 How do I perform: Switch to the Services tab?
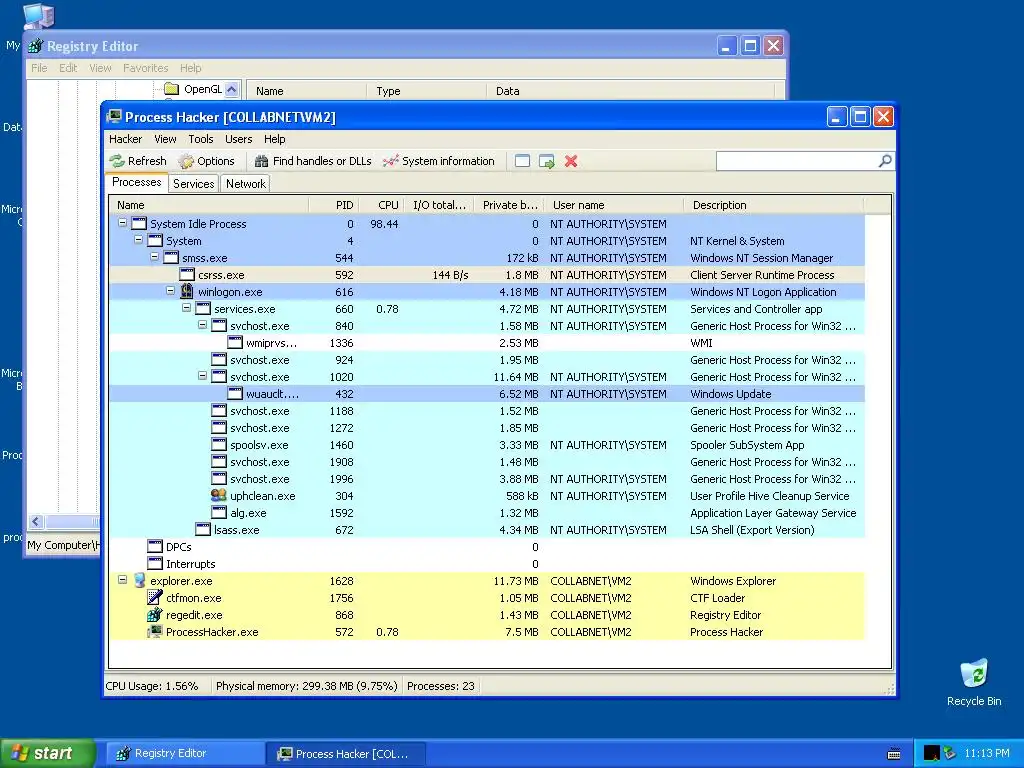click(x=193, y=184)
